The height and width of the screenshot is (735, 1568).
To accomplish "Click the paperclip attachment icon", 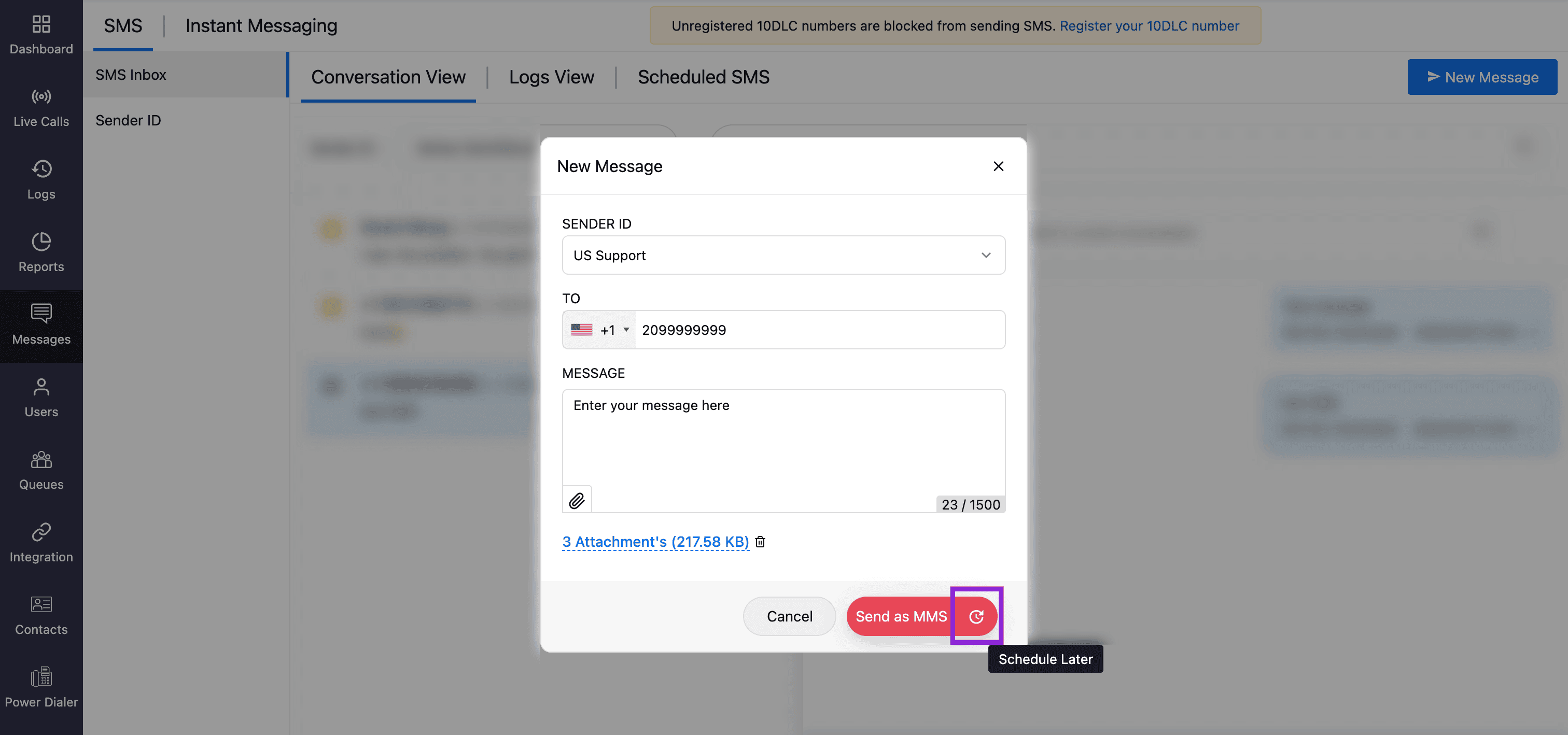I will pyautogui.click(x=577, y=500).
